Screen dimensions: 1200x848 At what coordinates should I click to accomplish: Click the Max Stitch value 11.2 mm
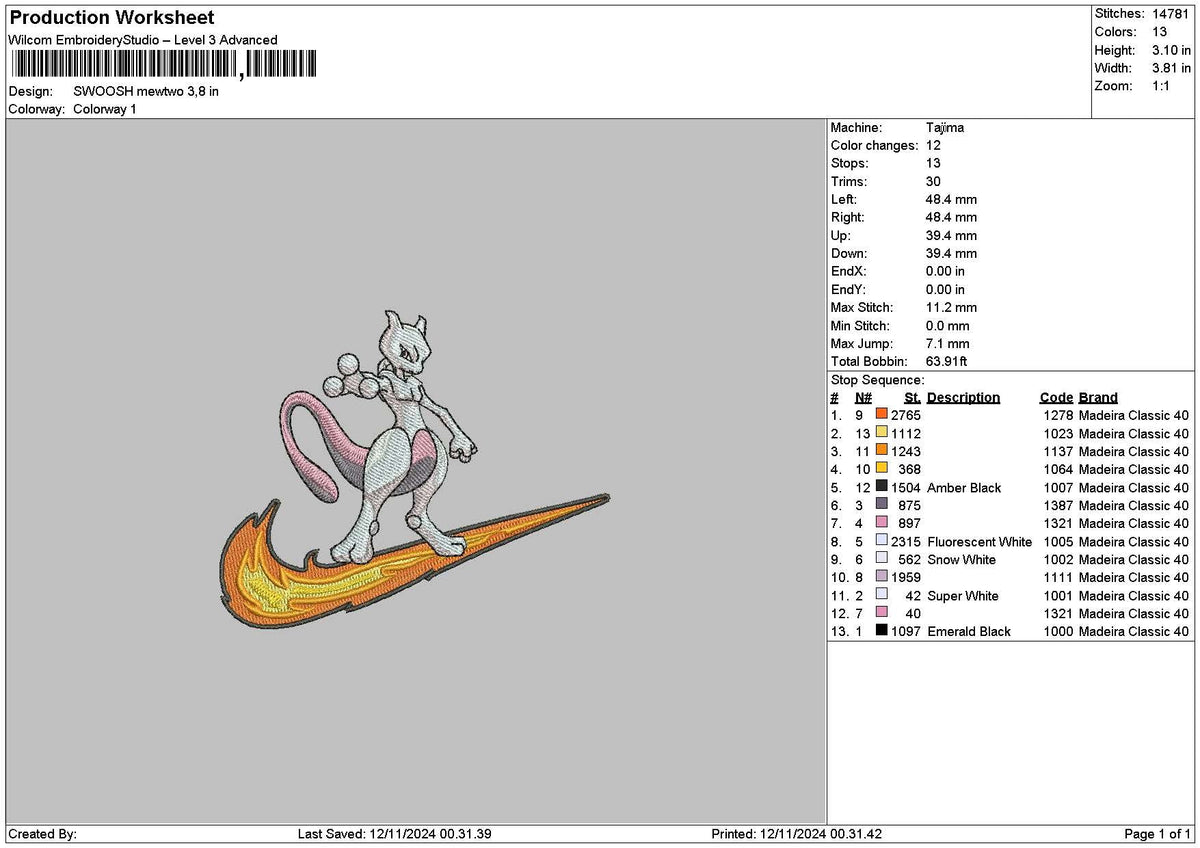(x=952, y=307)
